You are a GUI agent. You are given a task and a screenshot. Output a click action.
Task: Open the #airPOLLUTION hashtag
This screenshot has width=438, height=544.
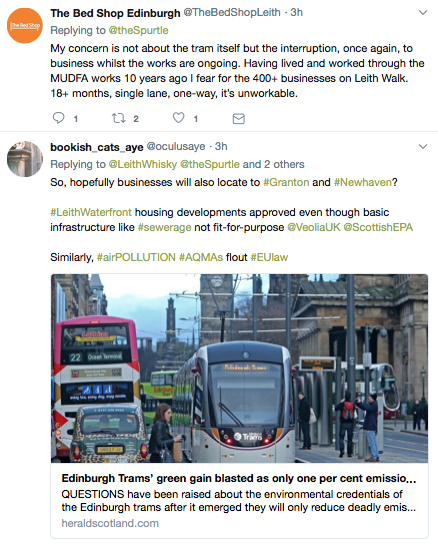pos(136,257)
